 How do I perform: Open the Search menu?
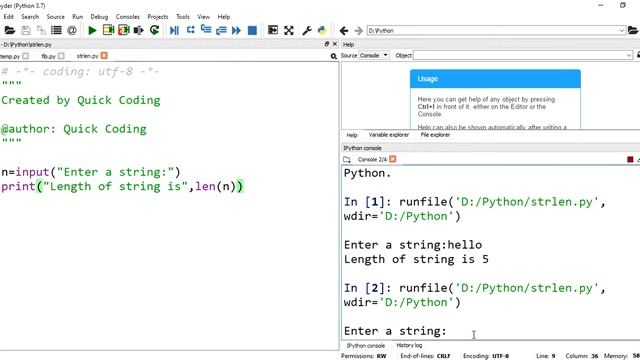(30, 17)
